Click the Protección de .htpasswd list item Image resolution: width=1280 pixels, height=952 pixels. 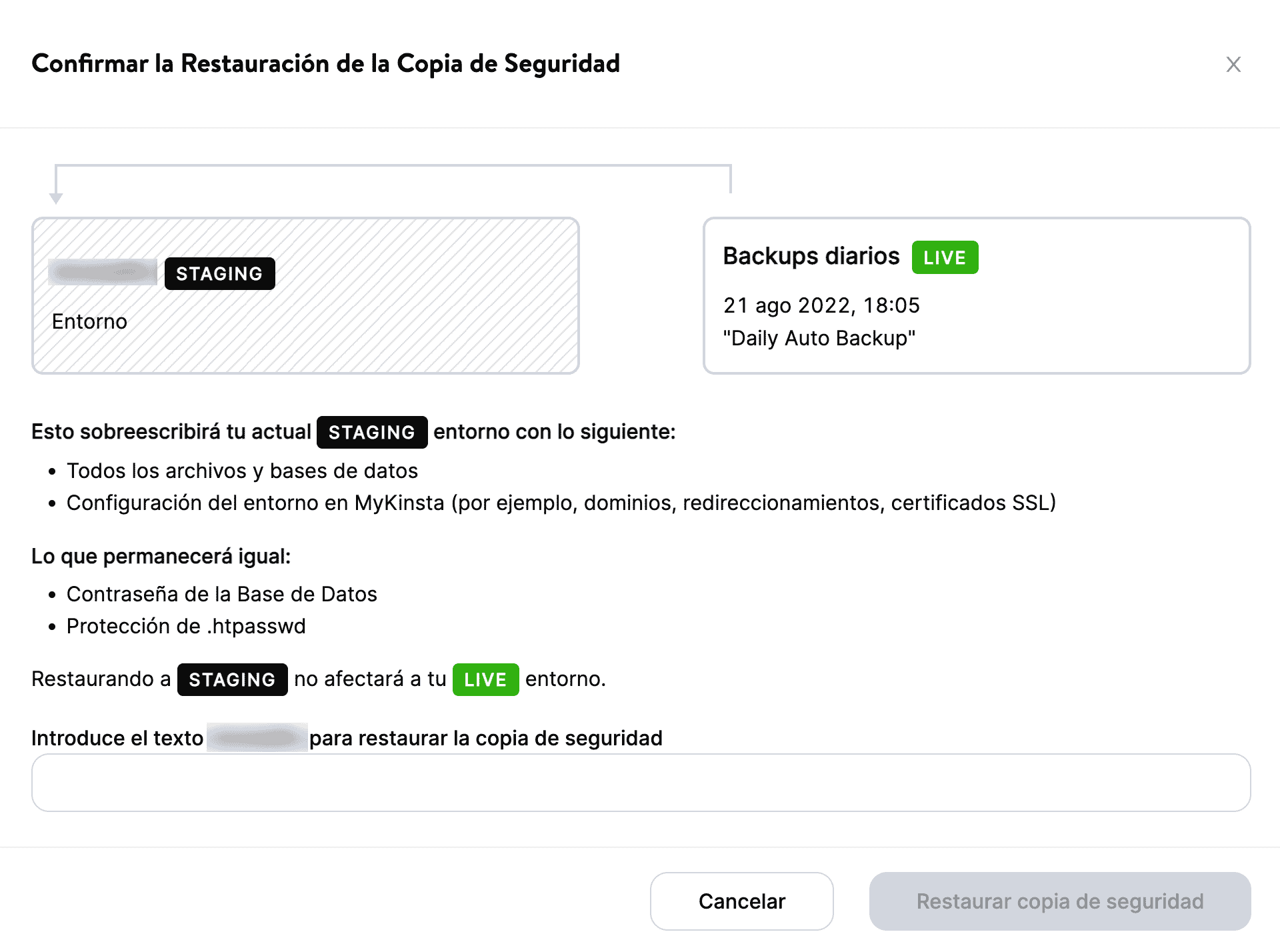pyautogui.click(x=186, y=625)
